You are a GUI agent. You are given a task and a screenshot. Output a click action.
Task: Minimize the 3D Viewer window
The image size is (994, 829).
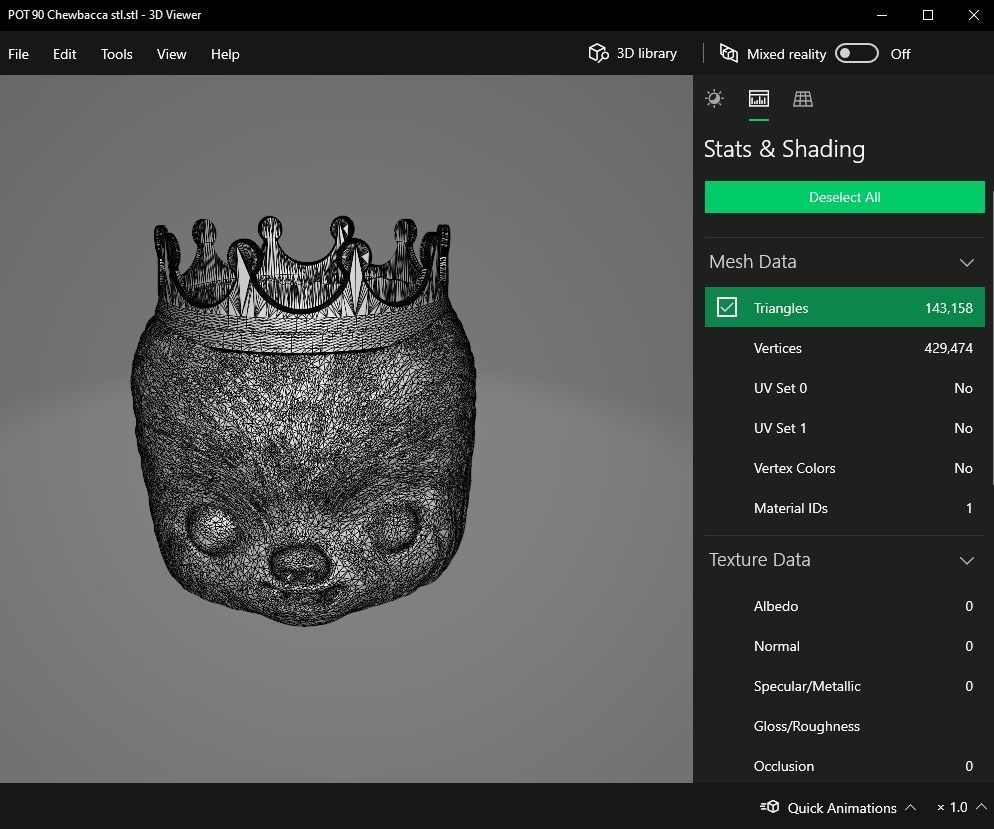[x=882, y=15]
